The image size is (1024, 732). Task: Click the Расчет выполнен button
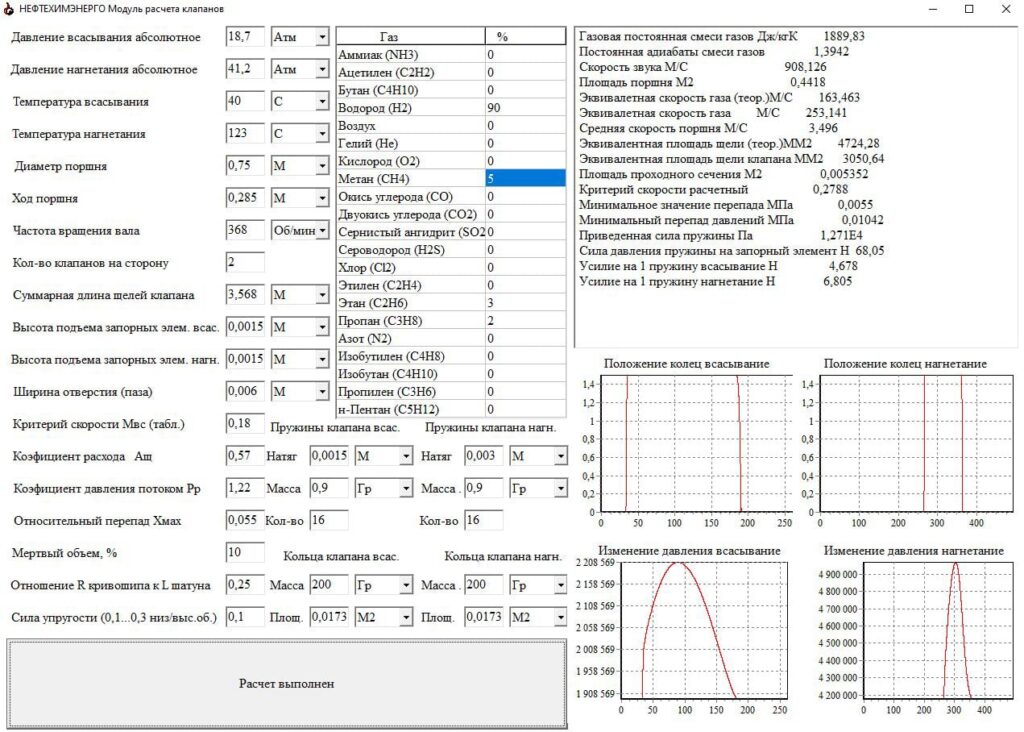[287, 684]
